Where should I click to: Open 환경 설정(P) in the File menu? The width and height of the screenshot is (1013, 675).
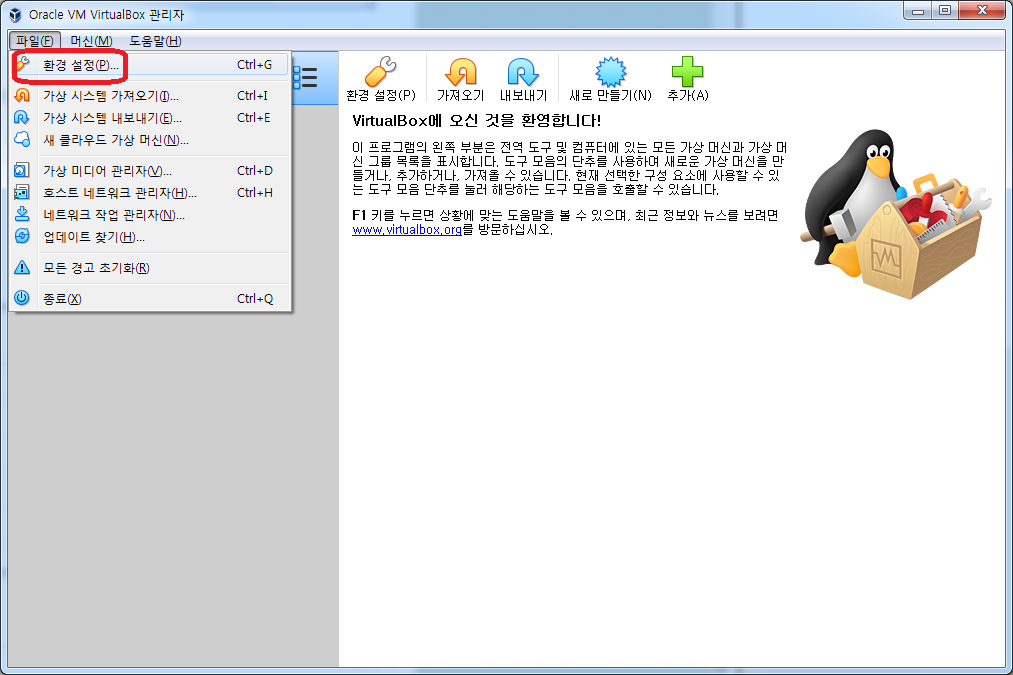tap(150, 65)
